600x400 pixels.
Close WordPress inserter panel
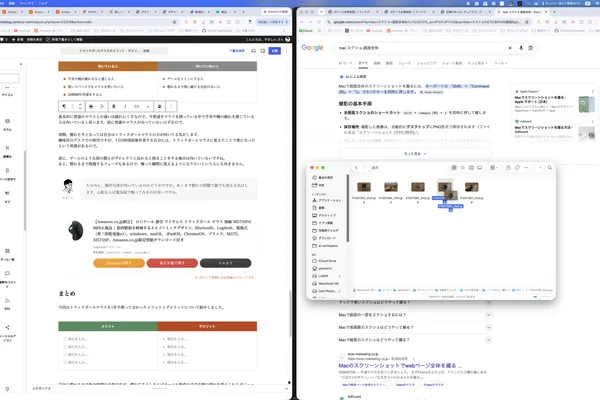click(21, 64)
